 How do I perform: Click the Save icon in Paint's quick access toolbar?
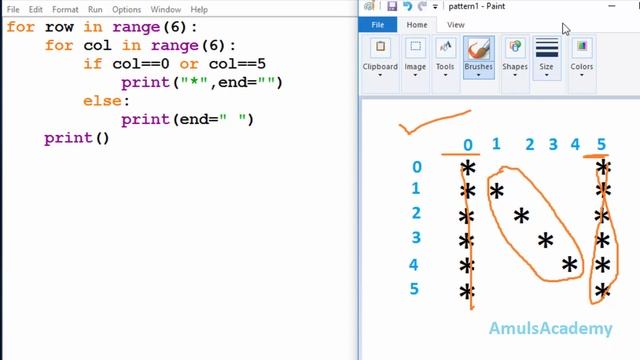click(392, 6)
